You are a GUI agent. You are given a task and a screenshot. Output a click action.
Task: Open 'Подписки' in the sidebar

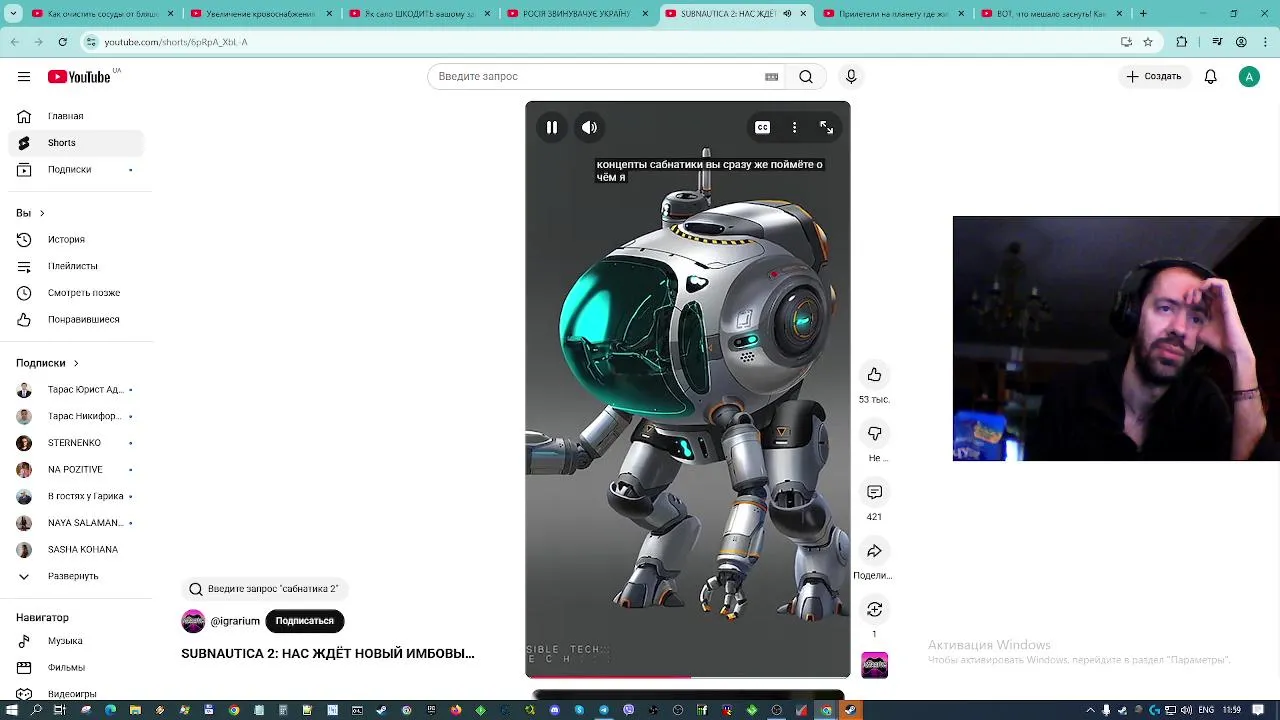point(75,170)
